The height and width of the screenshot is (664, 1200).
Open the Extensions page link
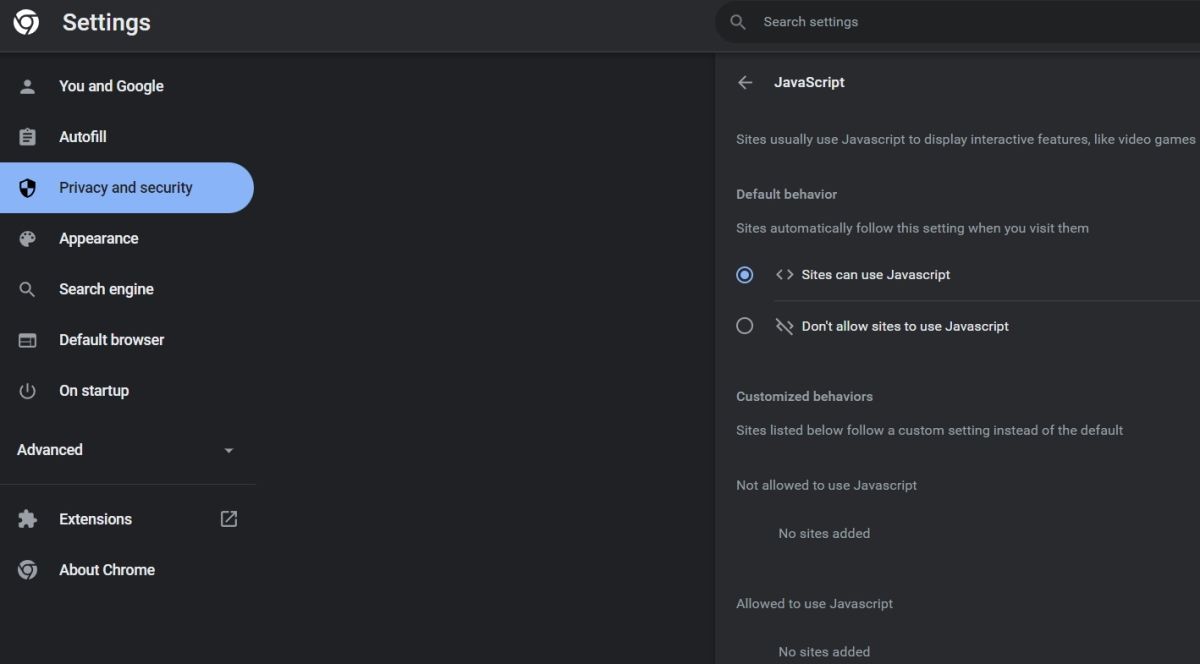[x=96, y=519]
